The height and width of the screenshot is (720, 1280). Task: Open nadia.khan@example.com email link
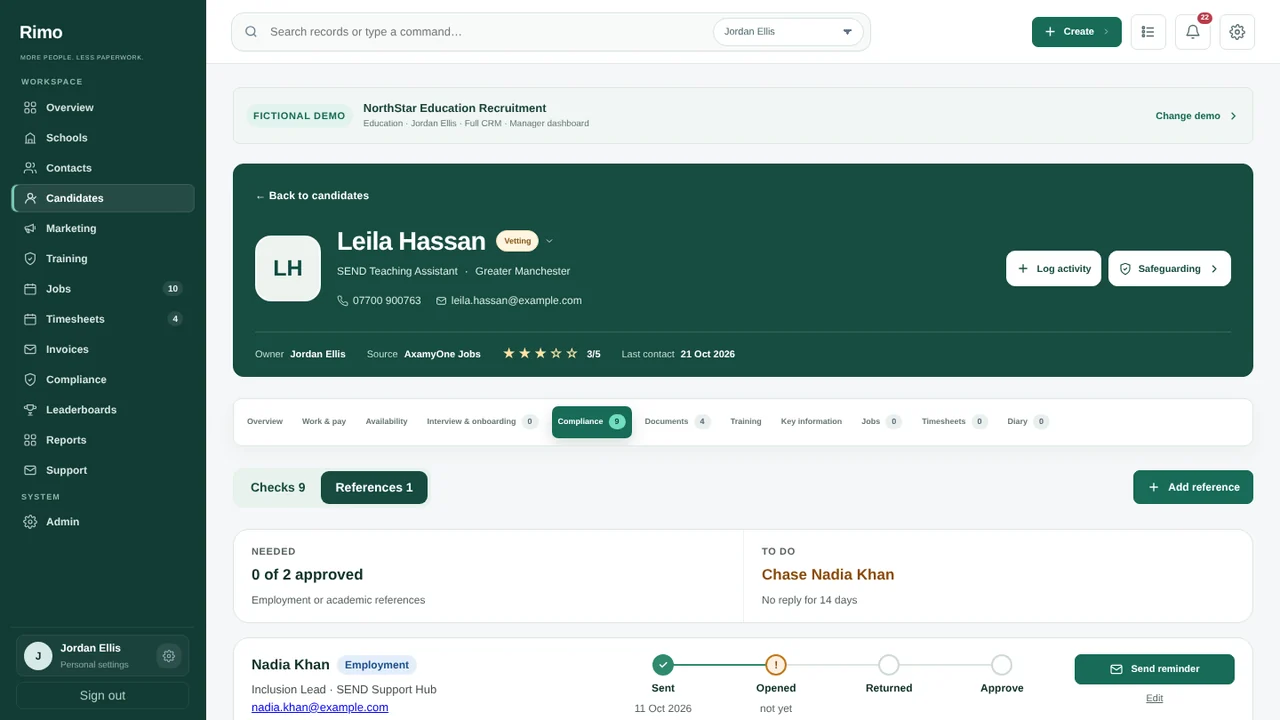[320, 707]
